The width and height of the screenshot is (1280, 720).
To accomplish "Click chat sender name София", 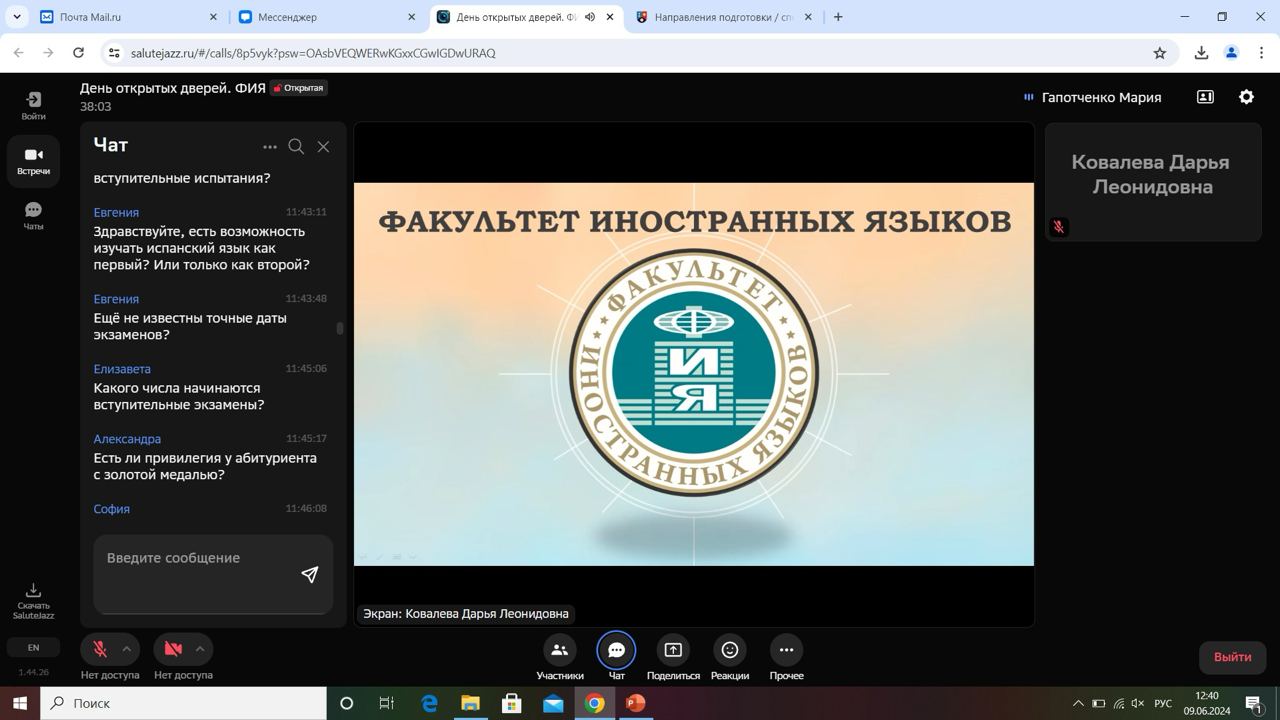I will coord(112,509).
